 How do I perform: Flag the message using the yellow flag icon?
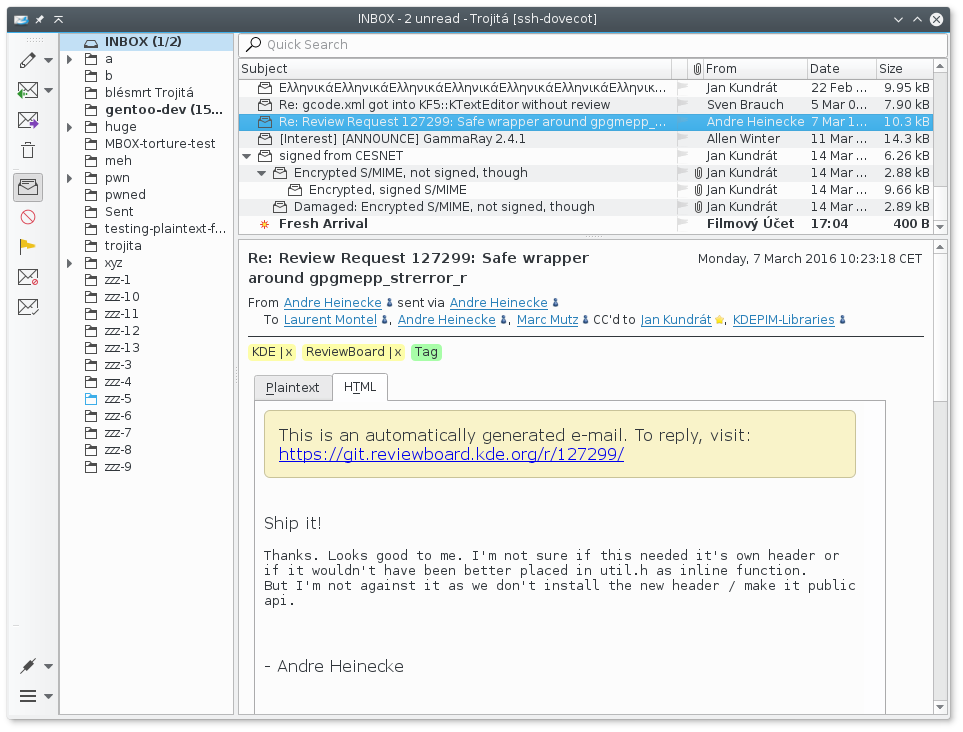27,246
